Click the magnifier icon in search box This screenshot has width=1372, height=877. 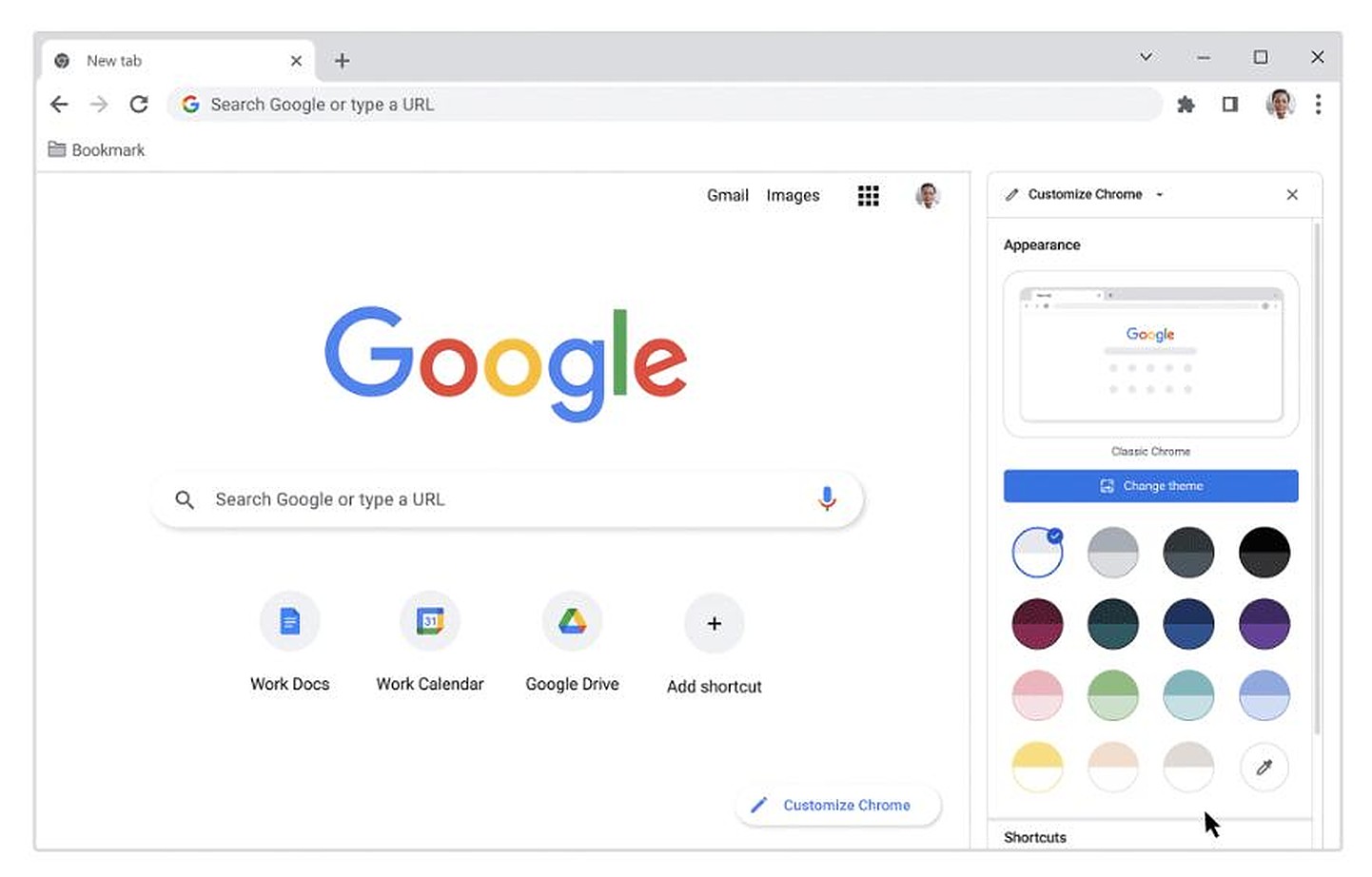pyautogui.click(x=185, y=499)
